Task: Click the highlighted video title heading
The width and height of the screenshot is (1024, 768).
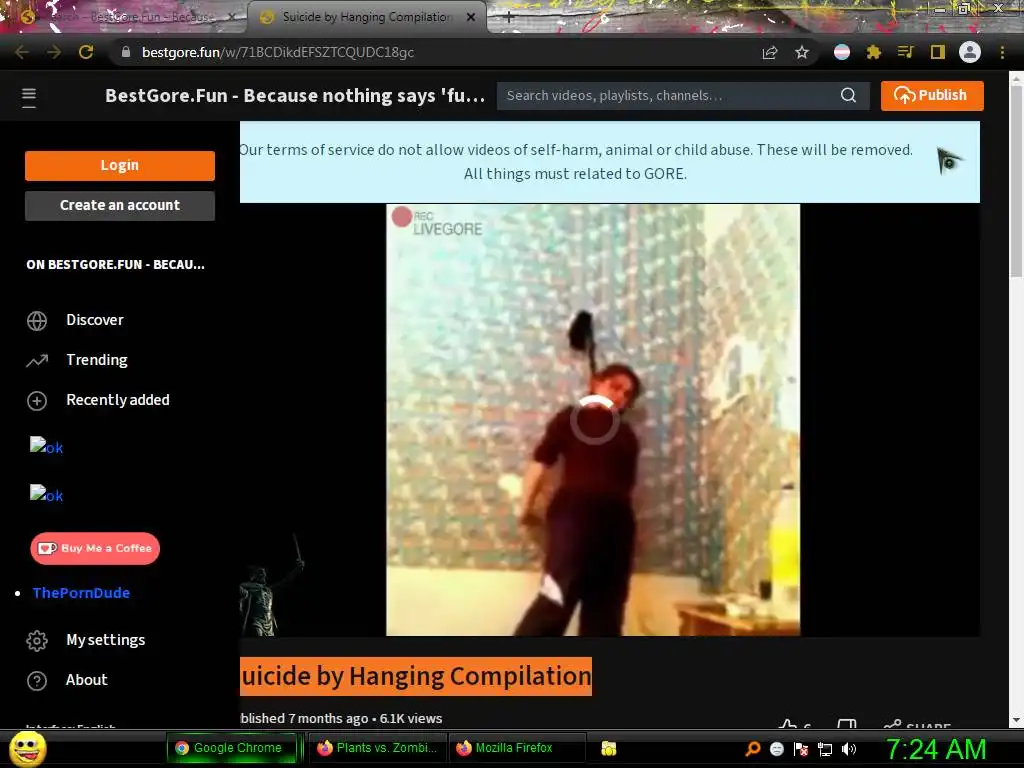Action: point(416,676)
